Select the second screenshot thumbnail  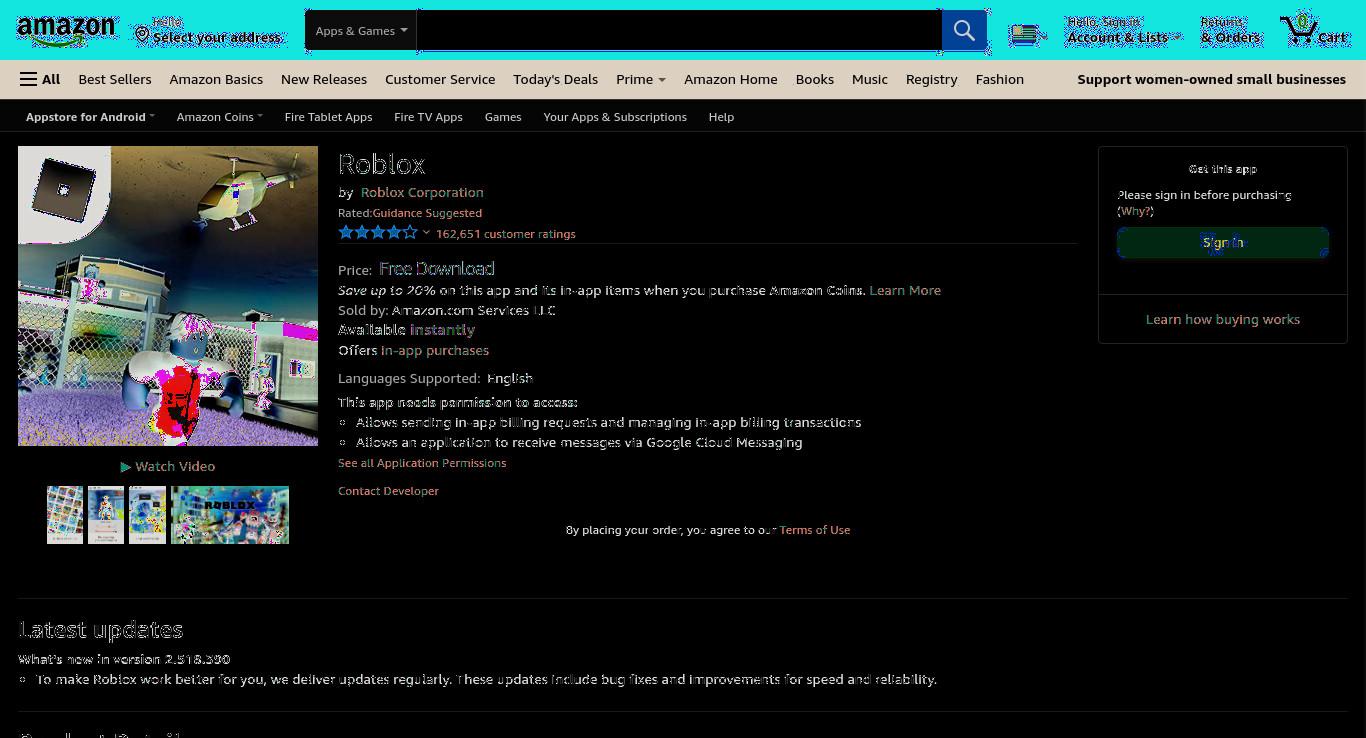click(106, 515)
